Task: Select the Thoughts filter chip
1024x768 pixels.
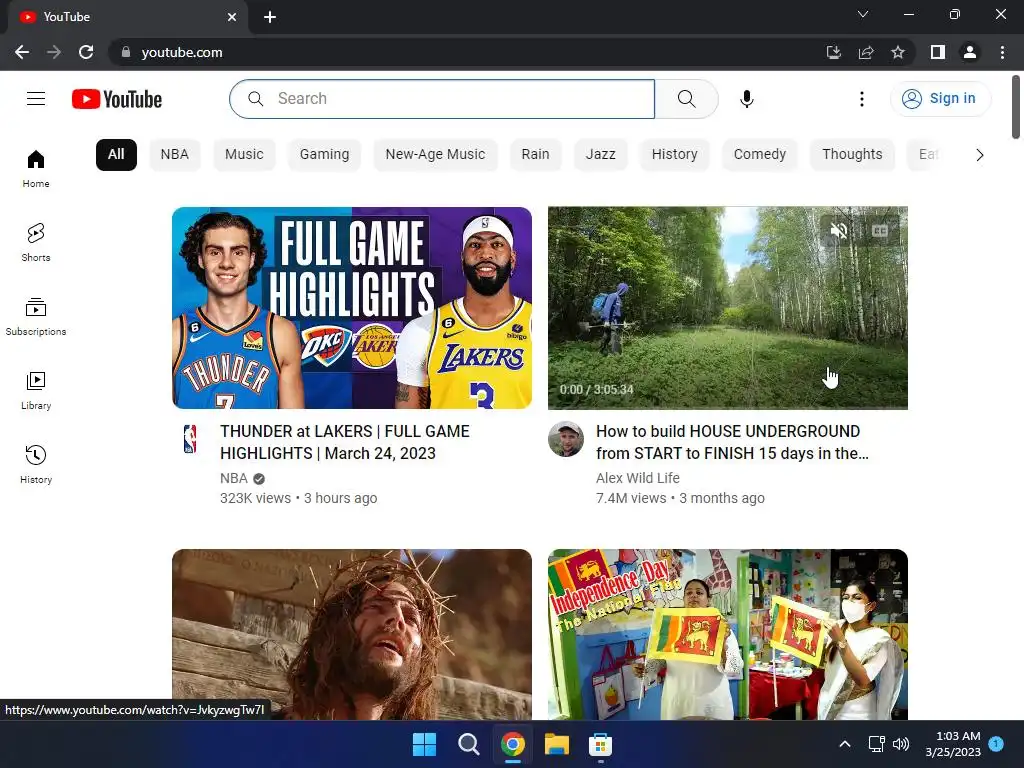Action: (x=852, y=155)
